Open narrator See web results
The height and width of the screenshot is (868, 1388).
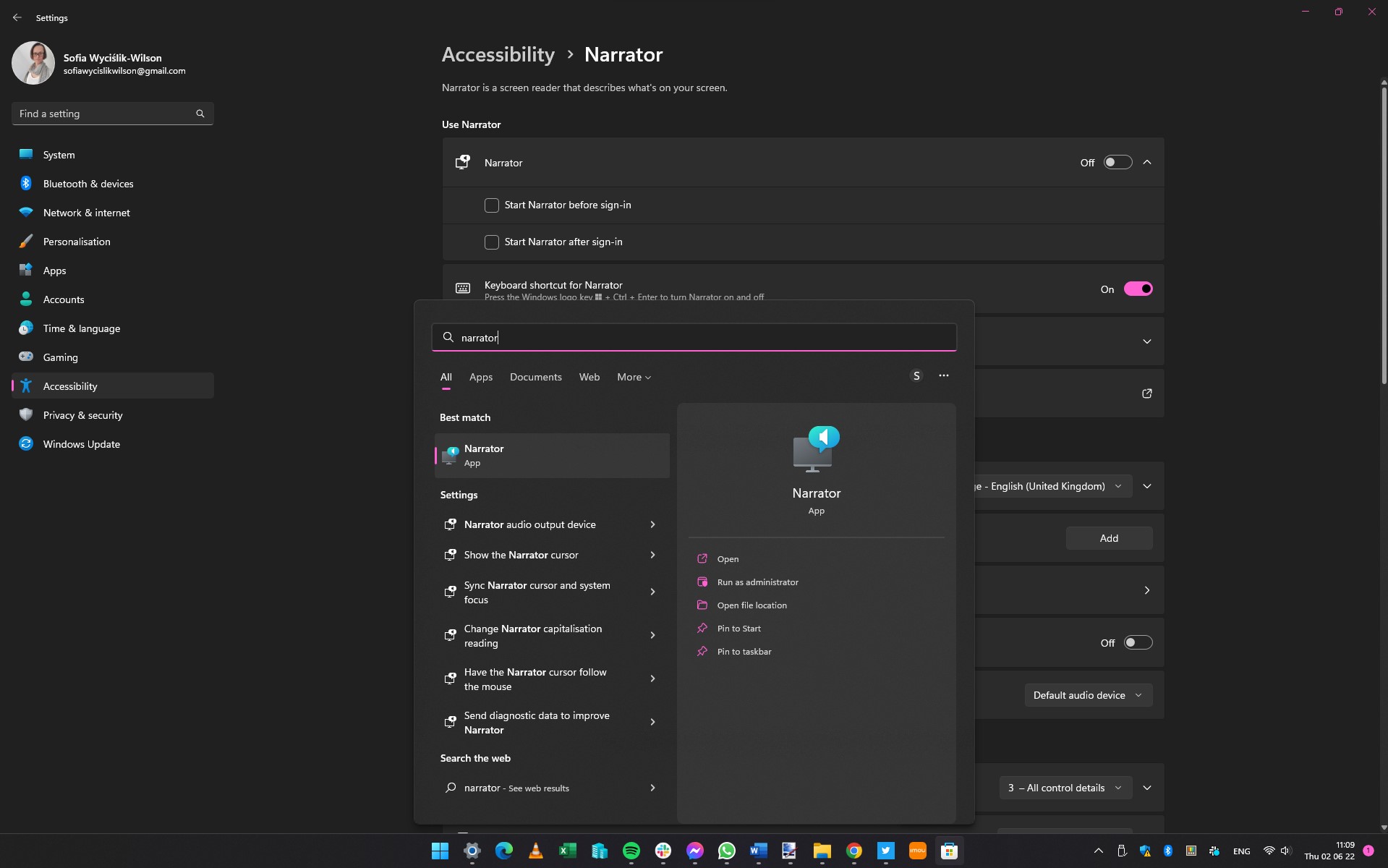551,788
